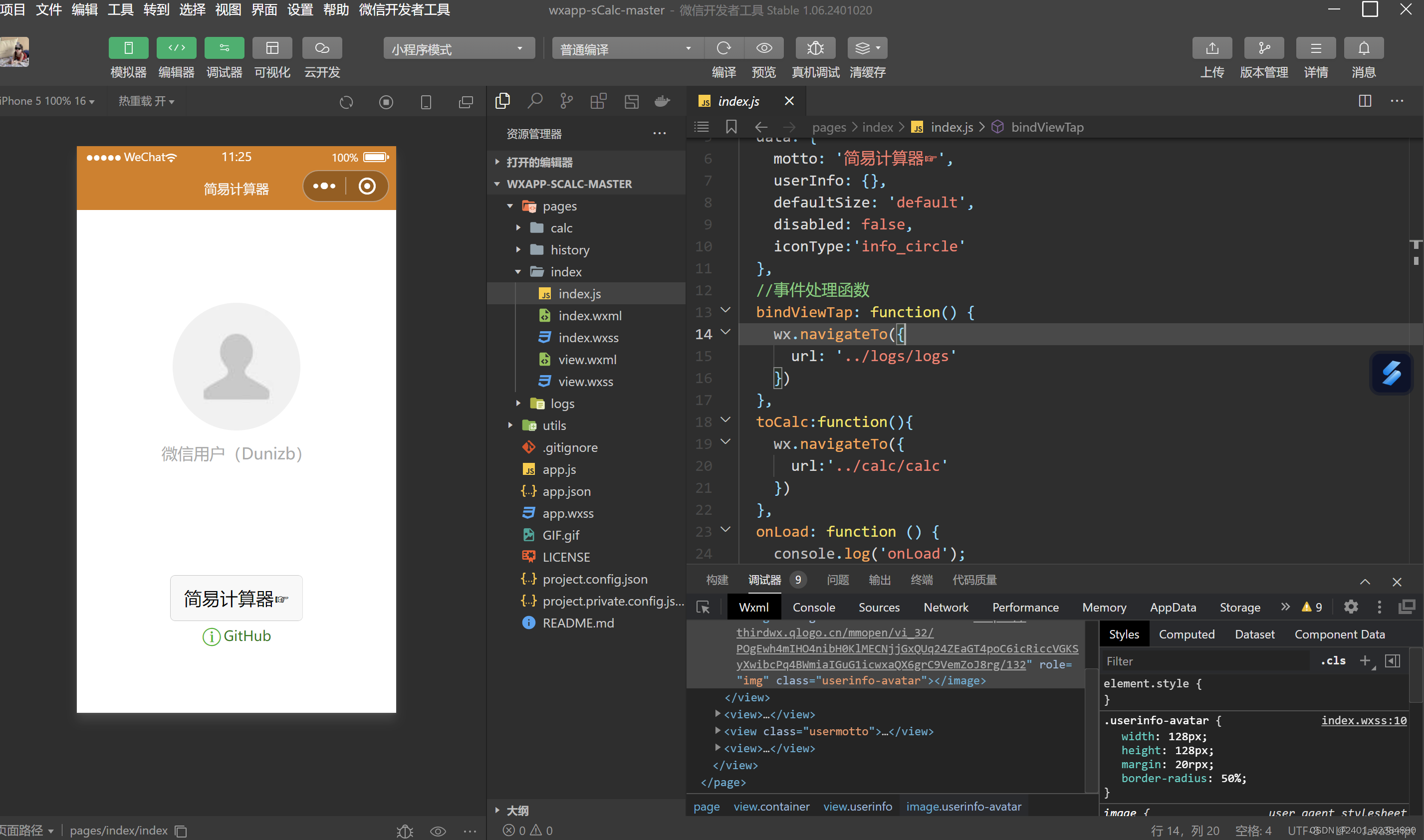The image size is (1424, 840).
Task: Toggle the editor (编辑器) panel button
Action: click(176, 48)
